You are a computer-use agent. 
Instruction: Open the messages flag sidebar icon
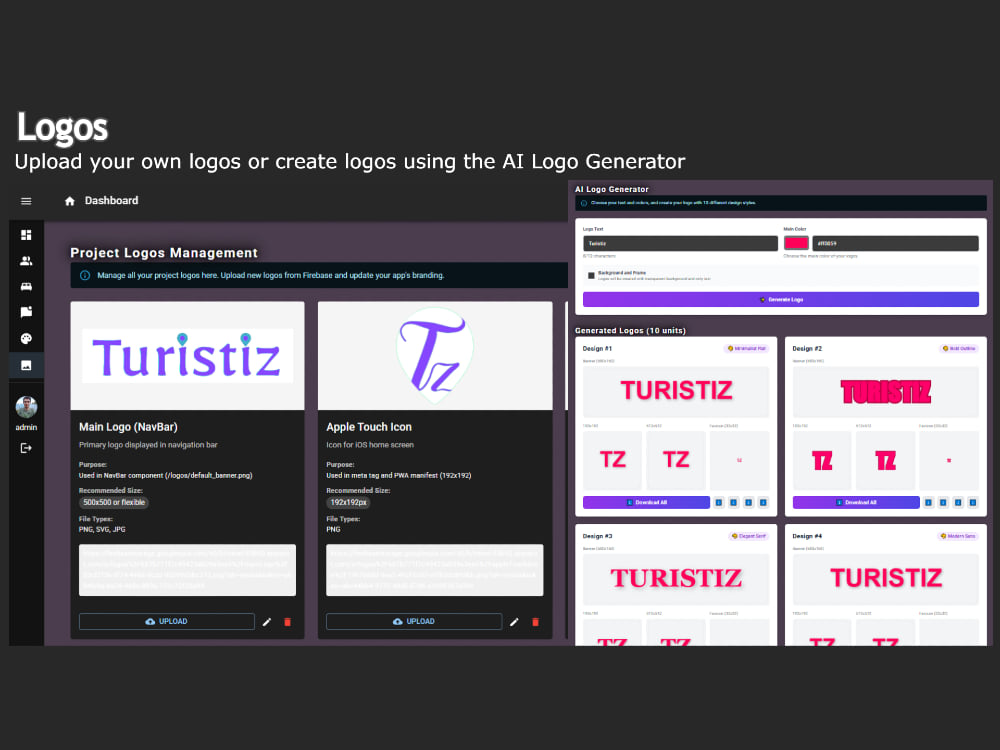click(x=26, y=312)
